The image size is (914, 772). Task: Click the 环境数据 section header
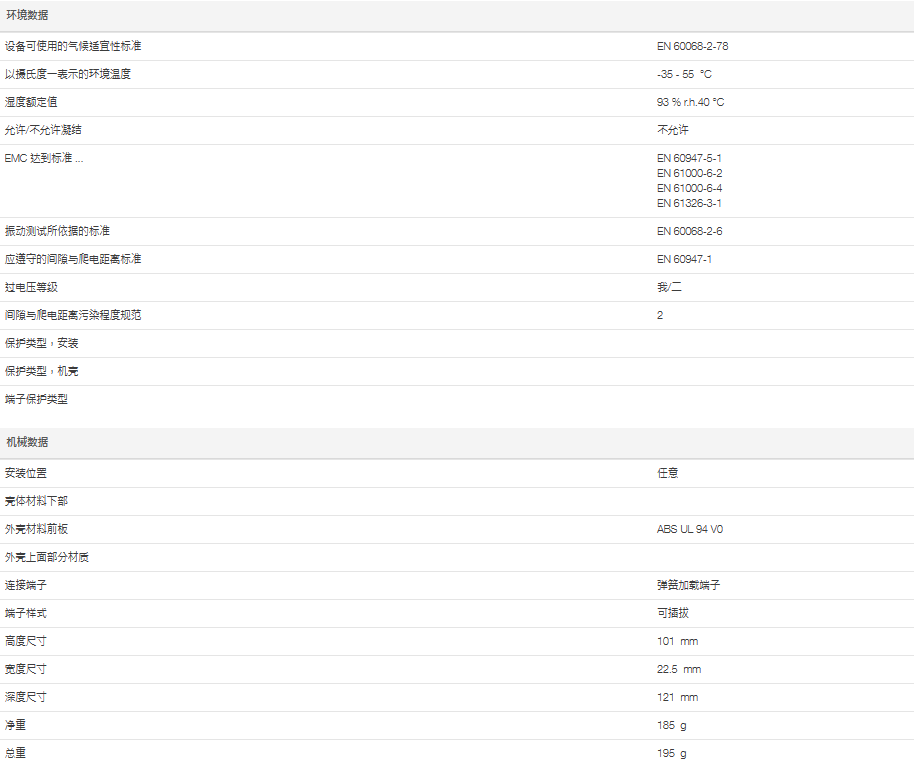[27, 16]
